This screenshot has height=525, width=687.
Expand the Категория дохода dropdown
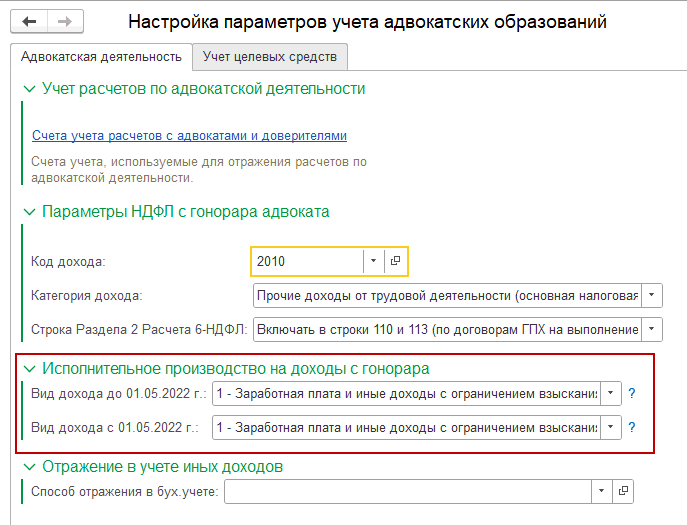[x=651, y=295]
